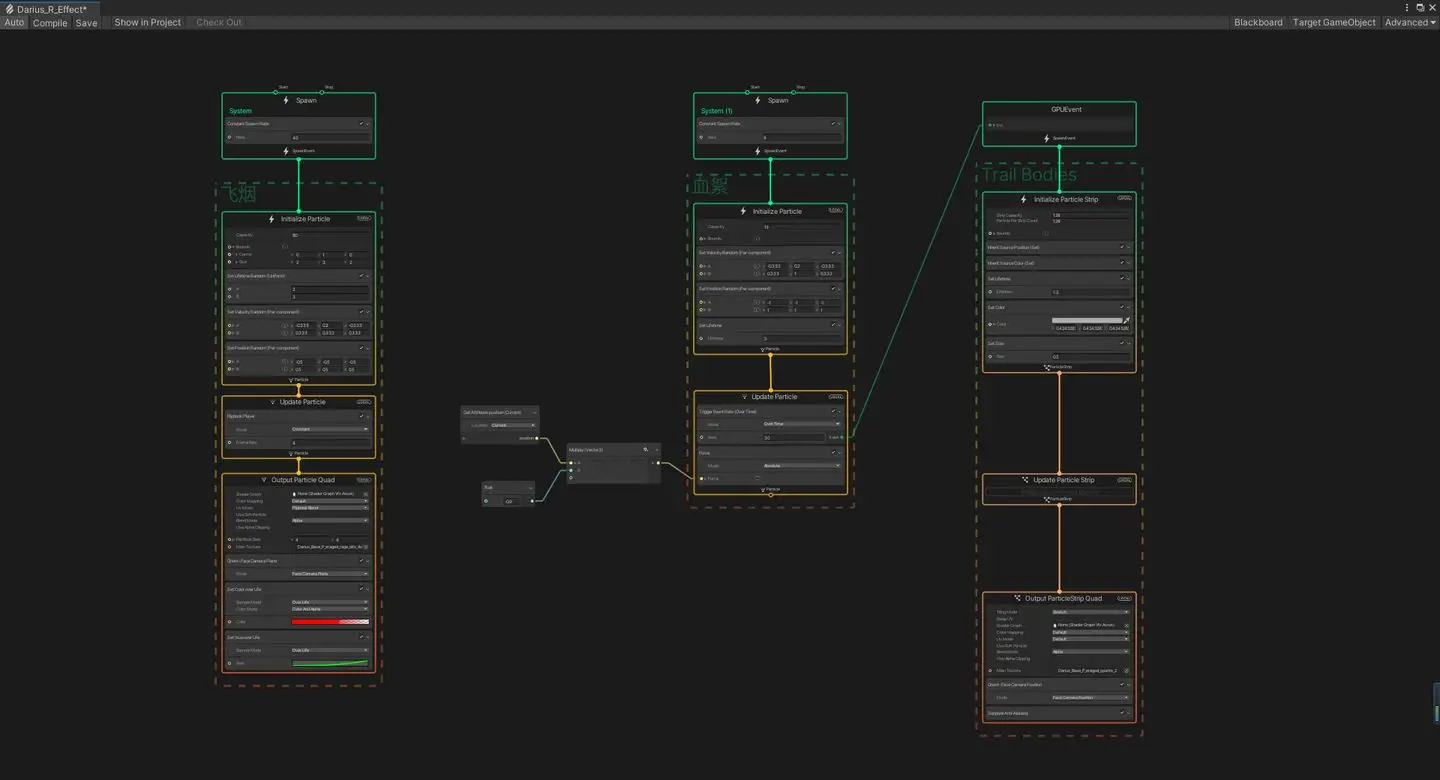Click the Compile button
This screenshot has width=1440, height=780.
50,22
